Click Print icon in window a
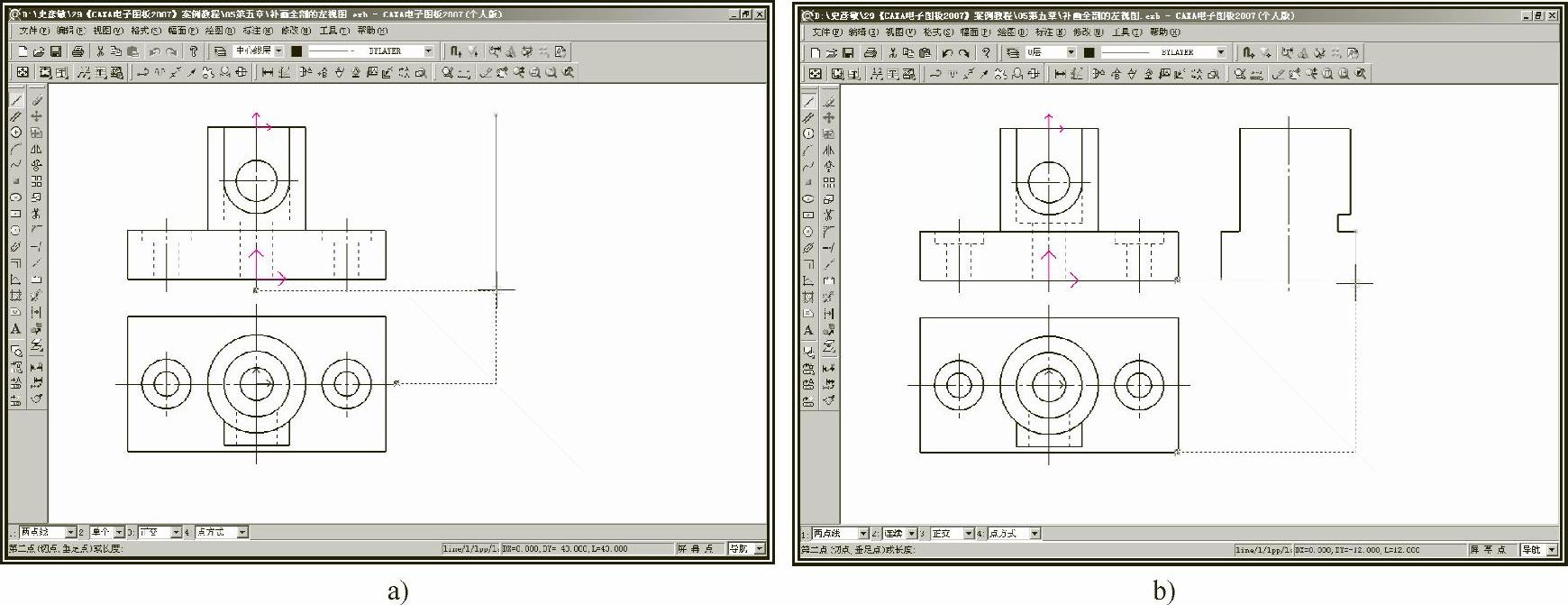The image size is (1568, 605). [77, 51]
